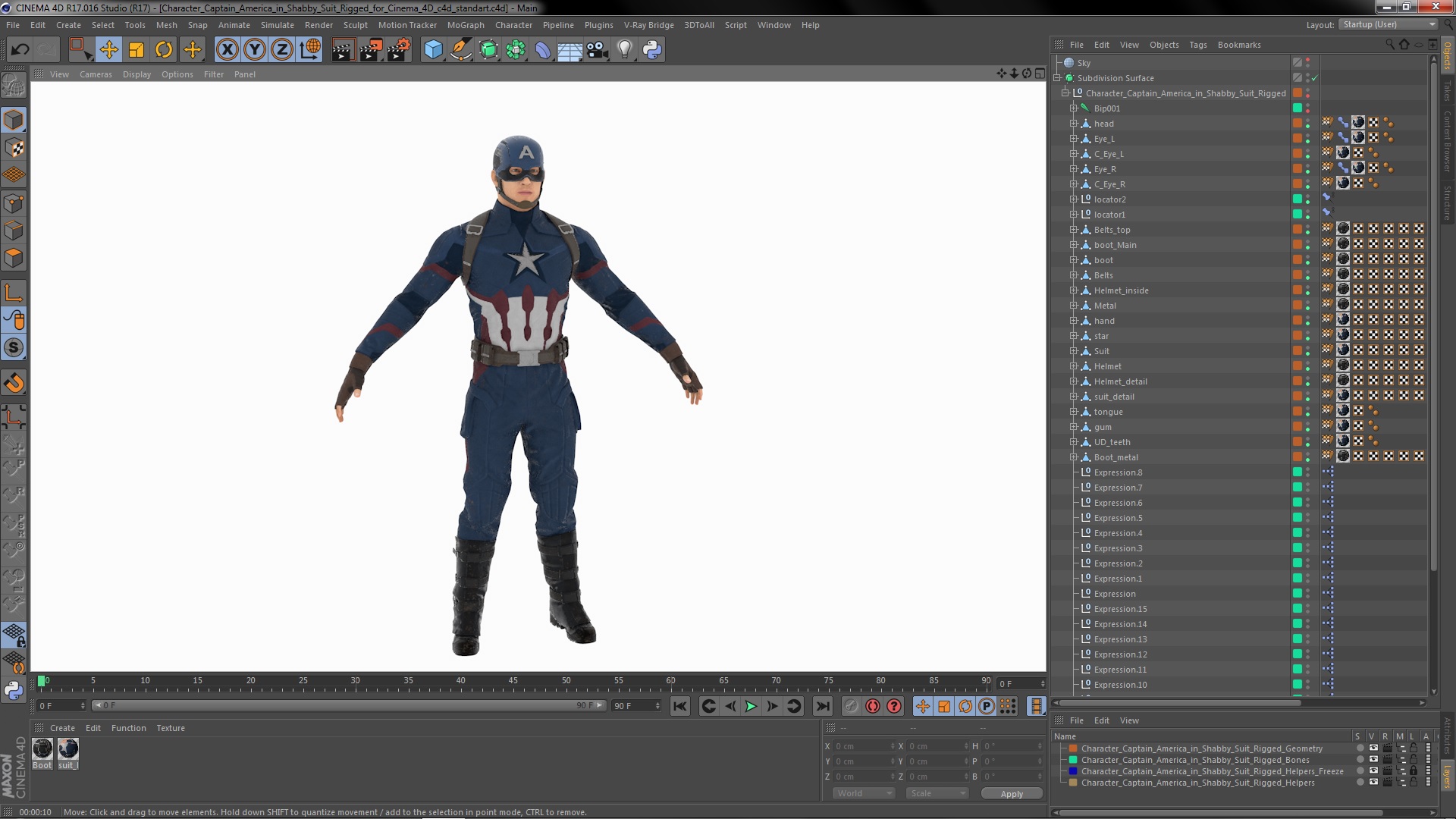The image size is (1456, 819).
Task: Open the spline pen tool
Action: 461,50
